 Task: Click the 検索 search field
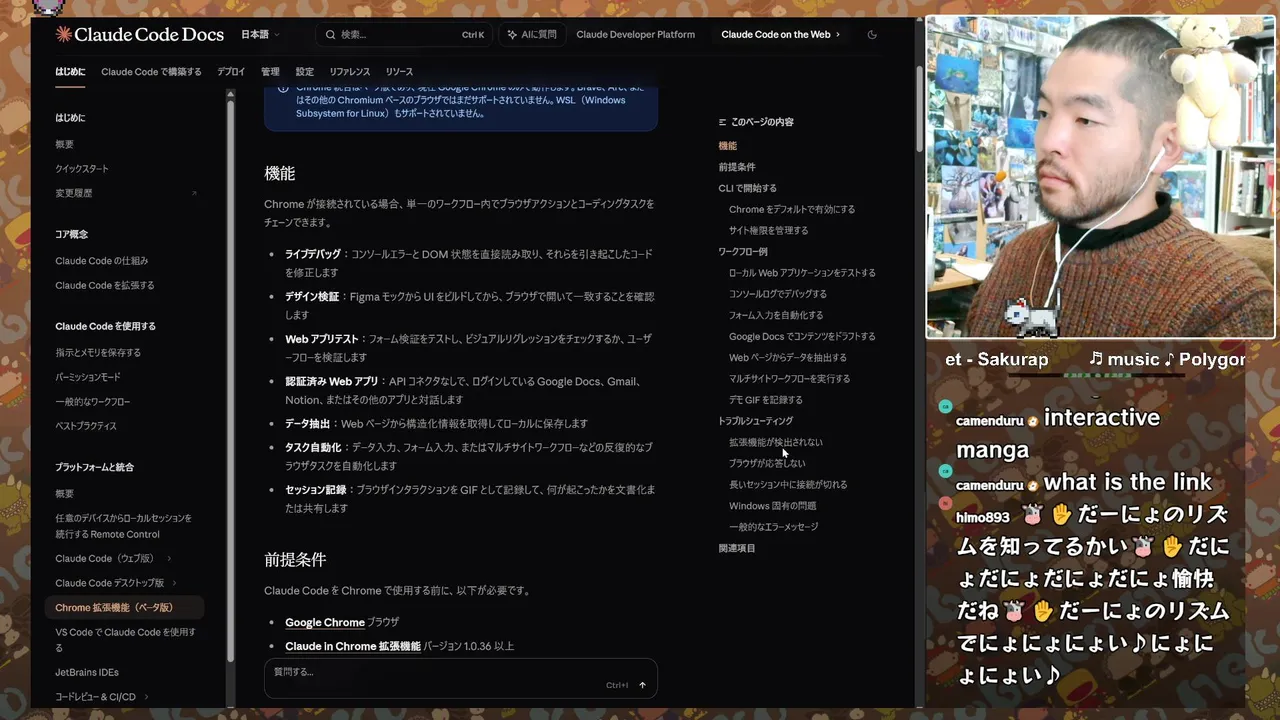(x=404, y=34)
